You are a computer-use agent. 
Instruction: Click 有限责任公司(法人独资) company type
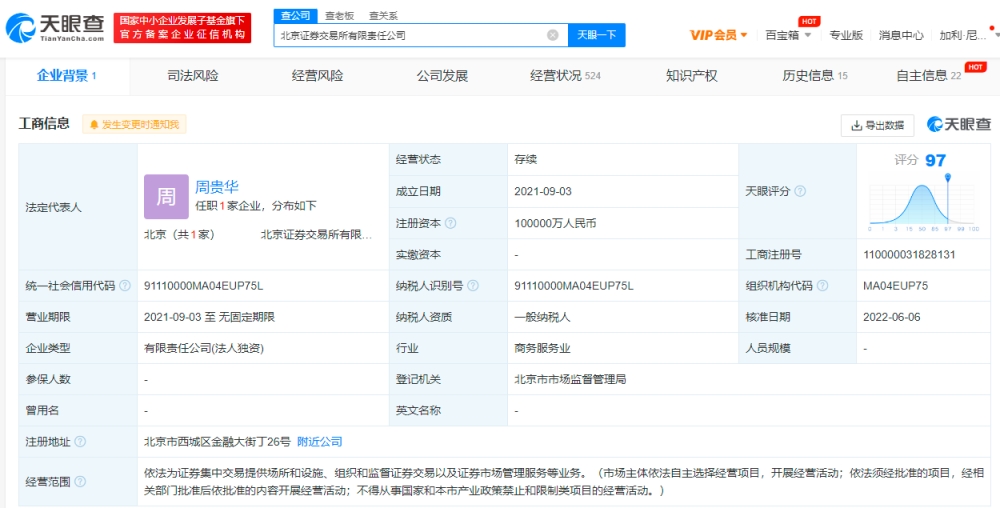pyautogui.click(x=203, y=349)
